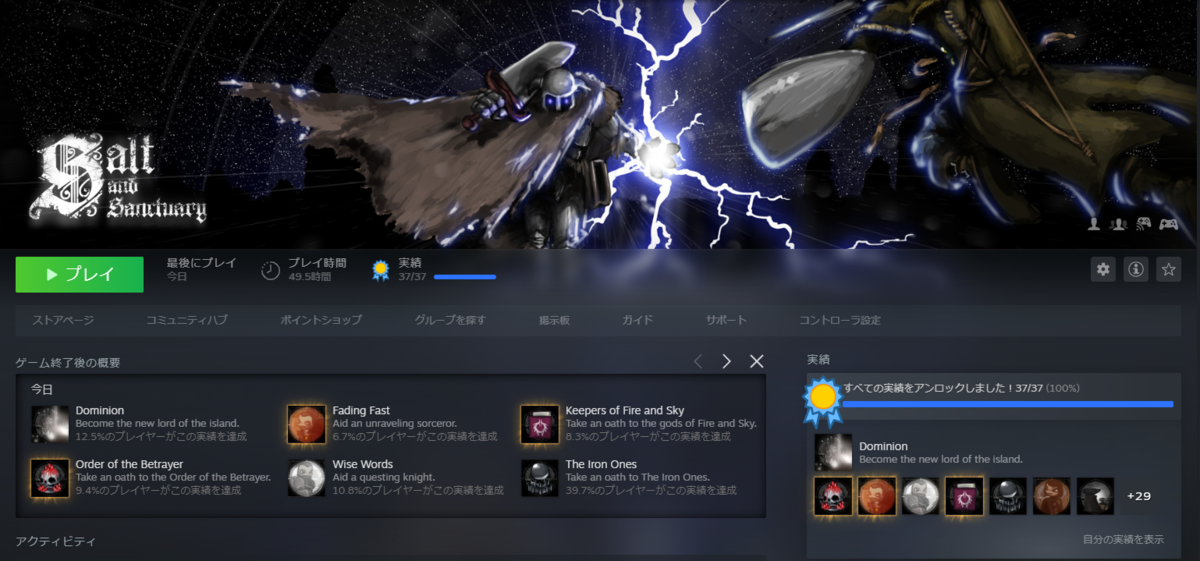Open the コントローラ設定 tab

click(x=840, y=320)
